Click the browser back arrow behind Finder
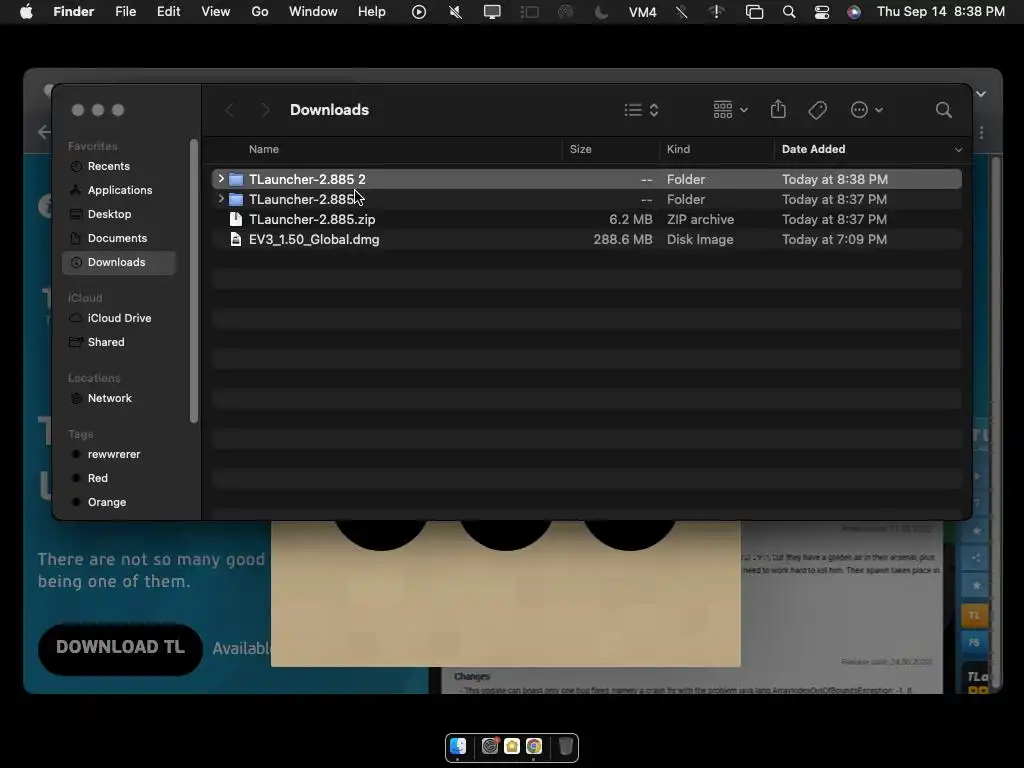The image size is (1024, 768). tap(44, 132)
